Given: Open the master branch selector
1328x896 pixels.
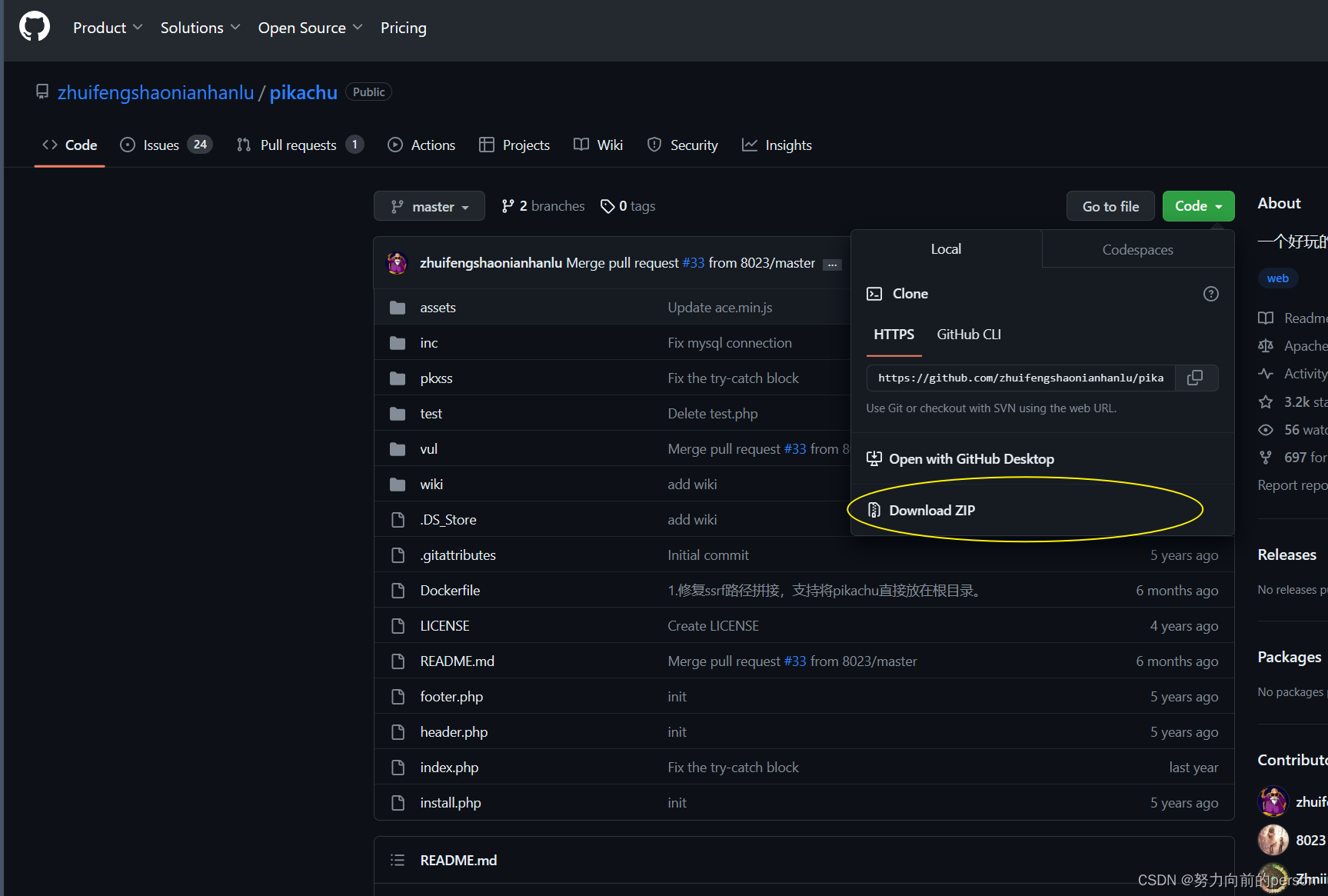Looking at the screenshot, I should coord(429,206).
